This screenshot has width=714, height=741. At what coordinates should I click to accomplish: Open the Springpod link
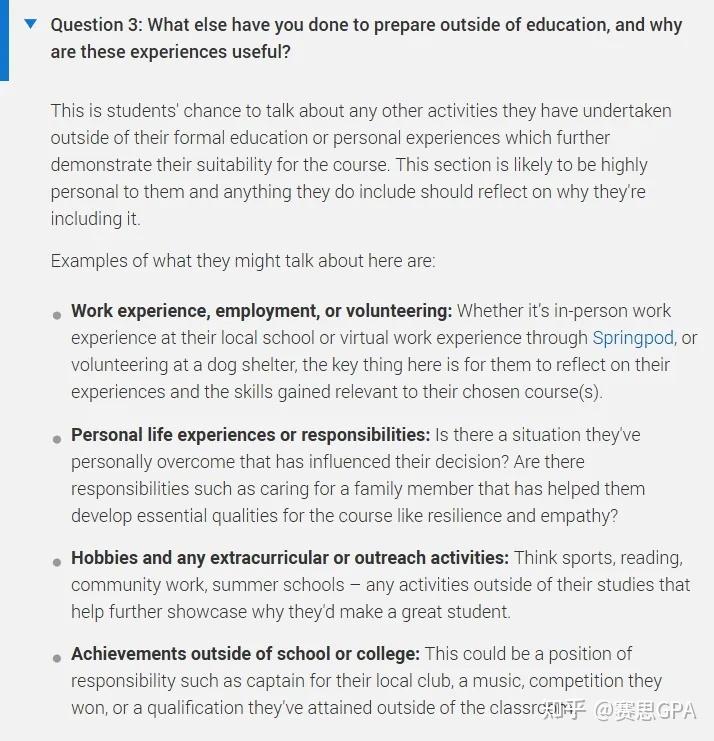tap(633, 338)
